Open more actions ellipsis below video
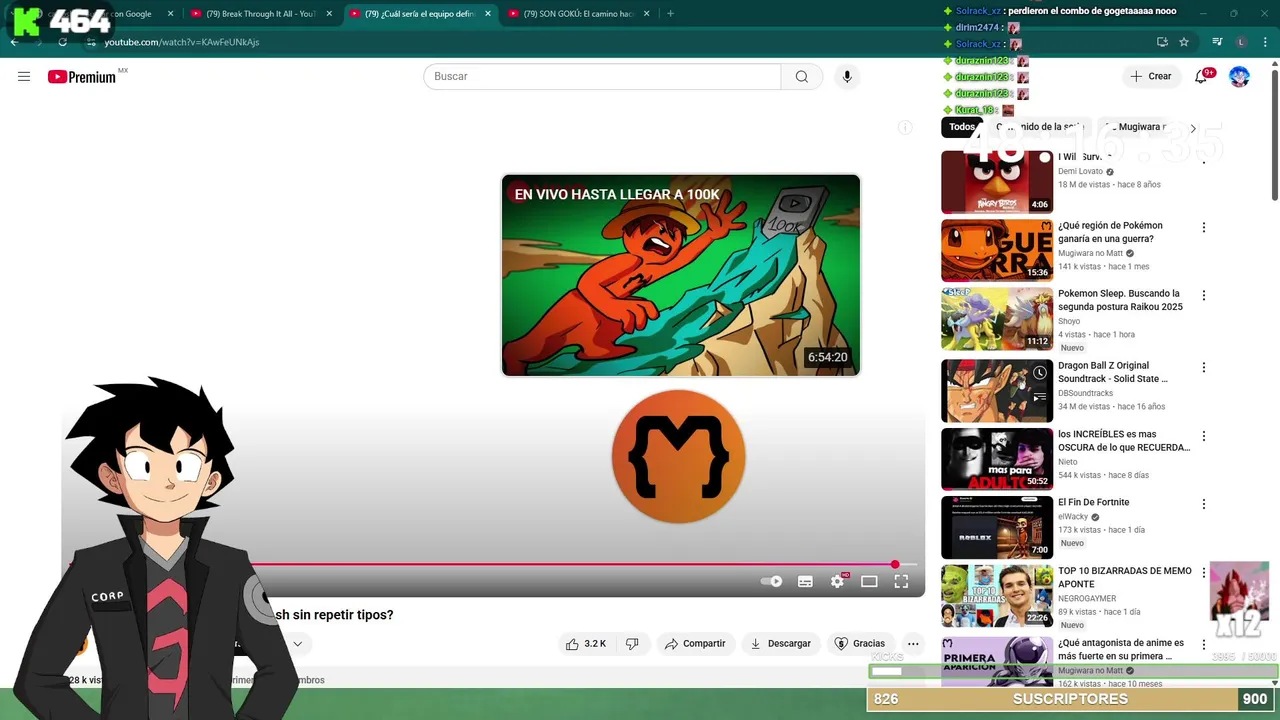This screenshot has height=720, width=1280. coord(912,644)
